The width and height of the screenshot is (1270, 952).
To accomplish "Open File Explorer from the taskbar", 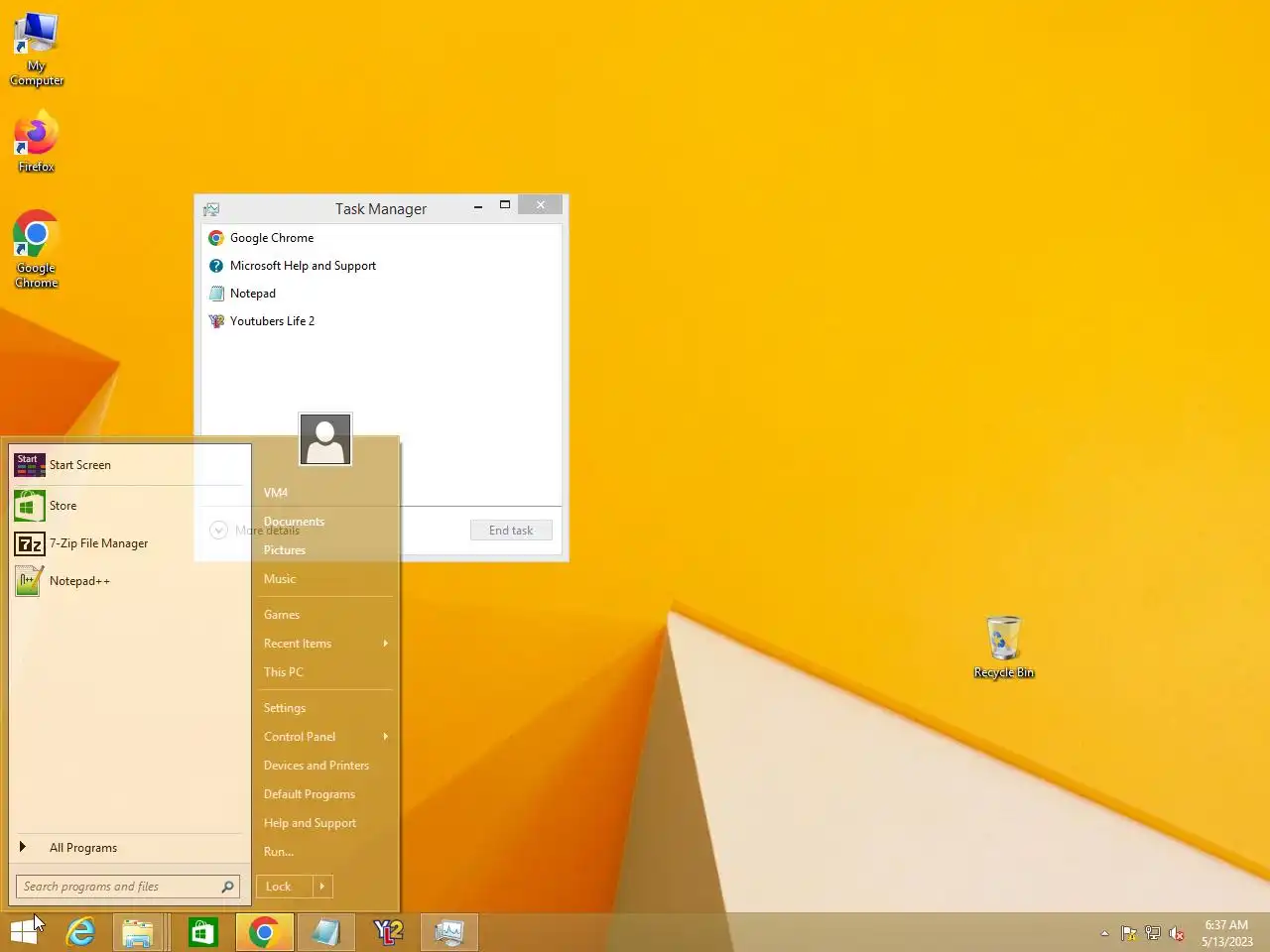I will coord(138,932).
